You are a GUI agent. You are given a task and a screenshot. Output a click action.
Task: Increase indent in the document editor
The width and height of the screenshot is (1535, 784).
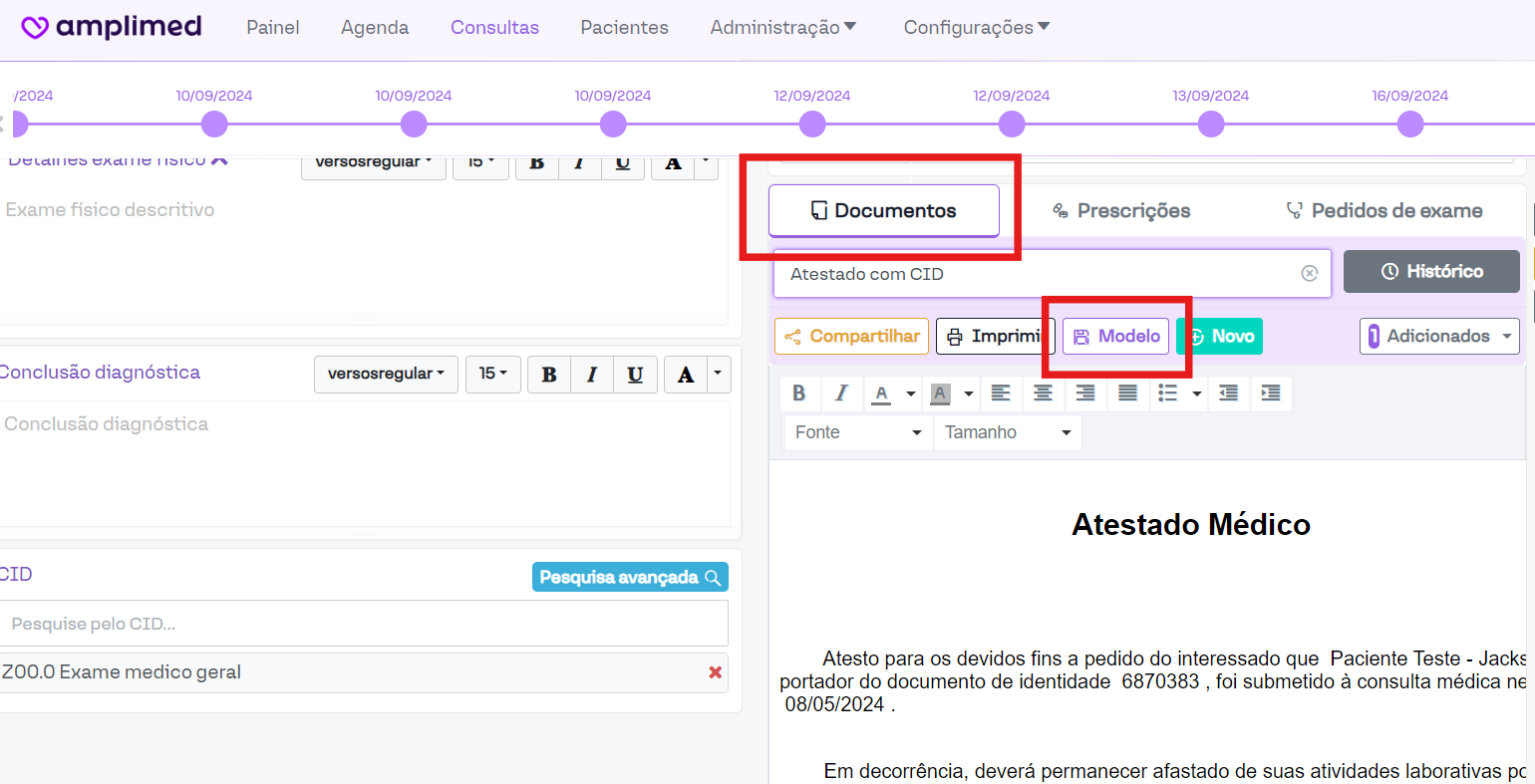pyautogui.click(x=1271, y=393)
